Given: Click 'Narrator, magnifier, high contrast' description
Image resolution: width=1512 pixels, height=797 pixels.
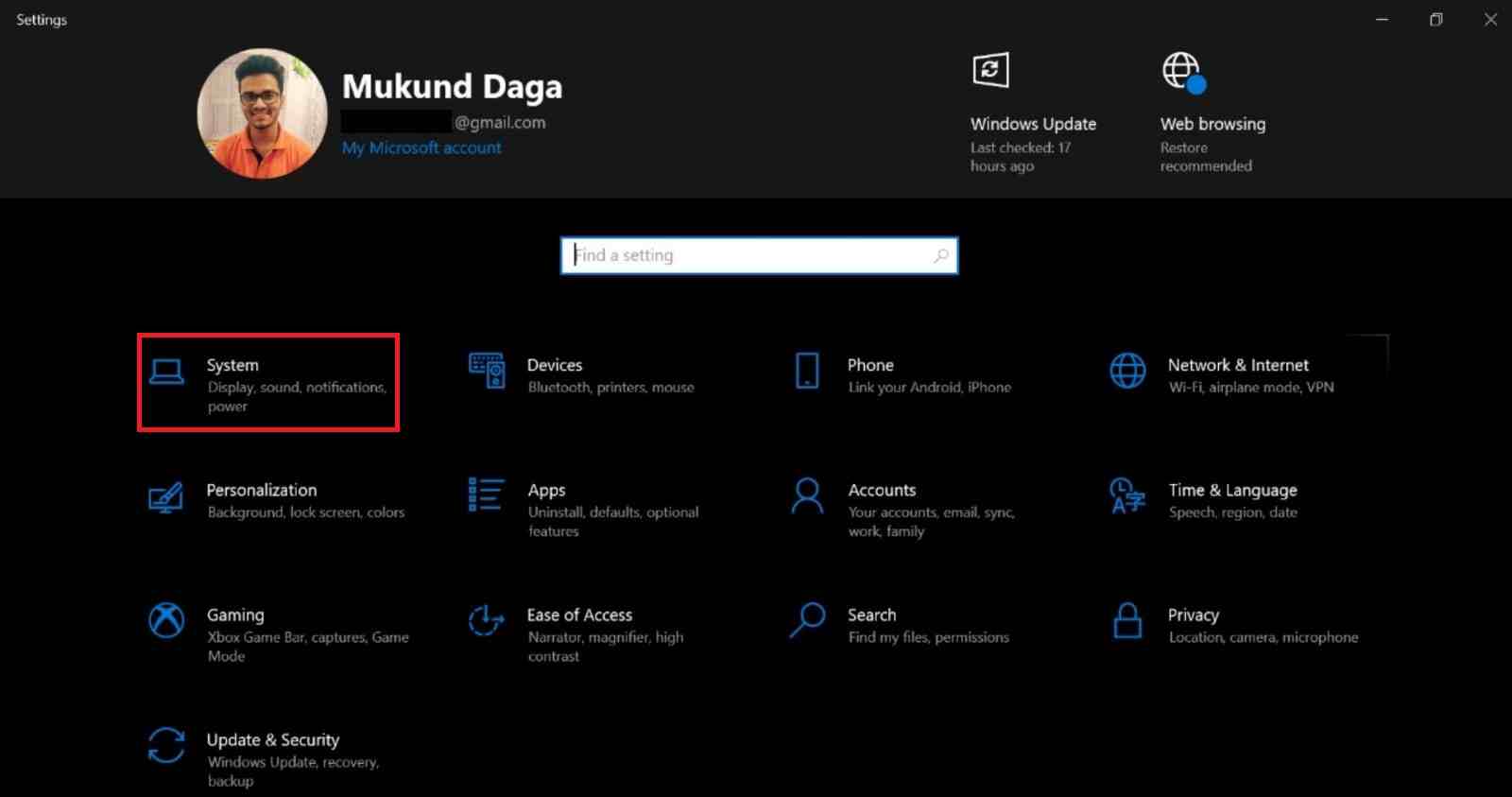Looking at the screenshot, I should point(606,647).
